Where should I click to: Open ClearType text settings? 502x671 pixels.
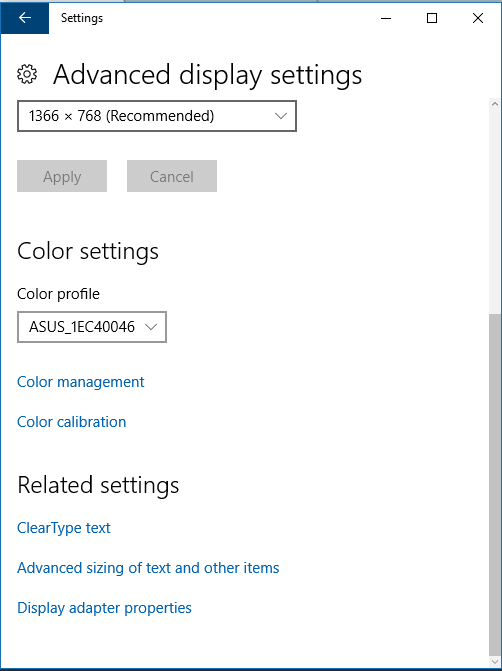click(64, 528)
